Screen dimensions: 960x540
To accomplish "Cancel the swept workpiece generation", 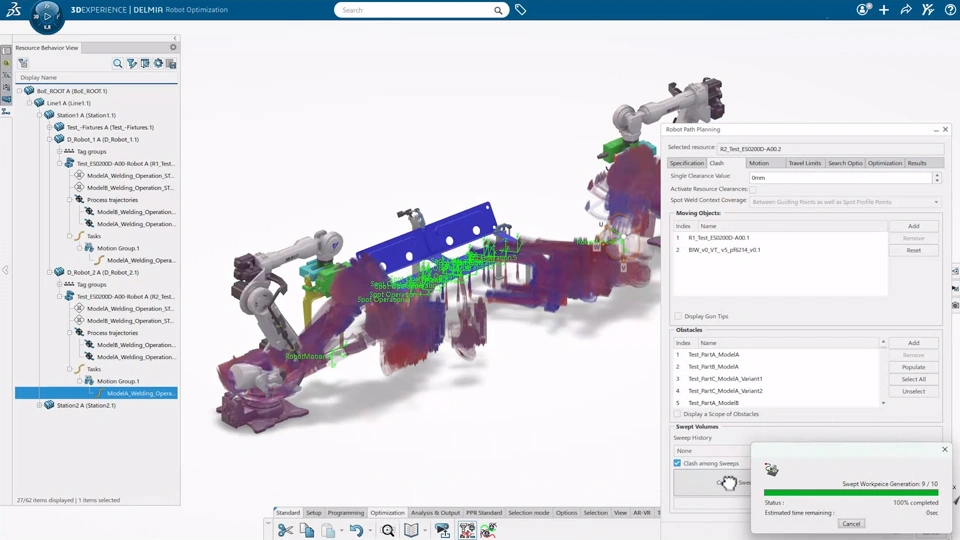I will click(851, 523).
